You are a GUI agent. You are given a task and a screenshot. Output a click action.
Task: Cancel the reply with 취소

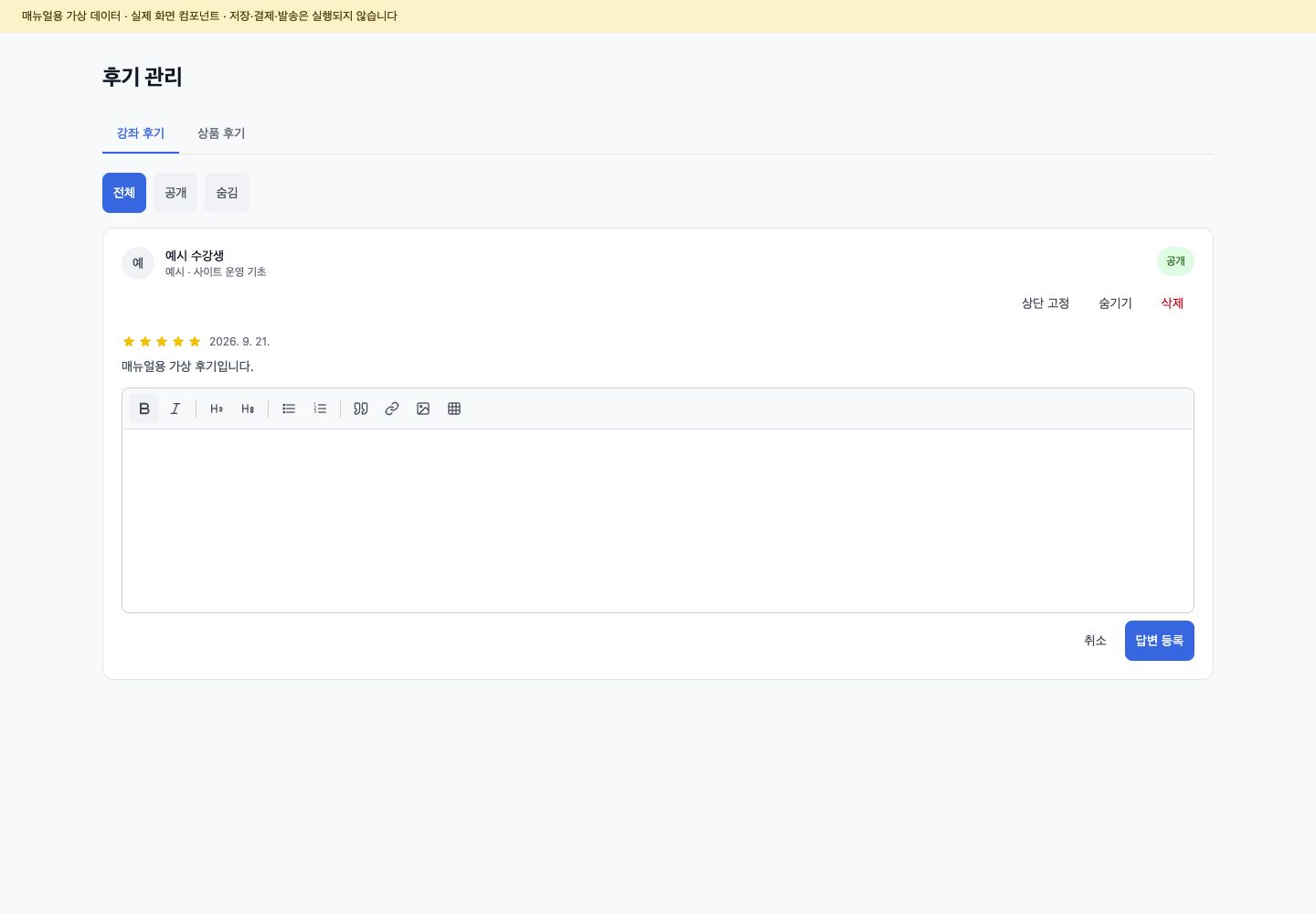[x=1096, y=641]
